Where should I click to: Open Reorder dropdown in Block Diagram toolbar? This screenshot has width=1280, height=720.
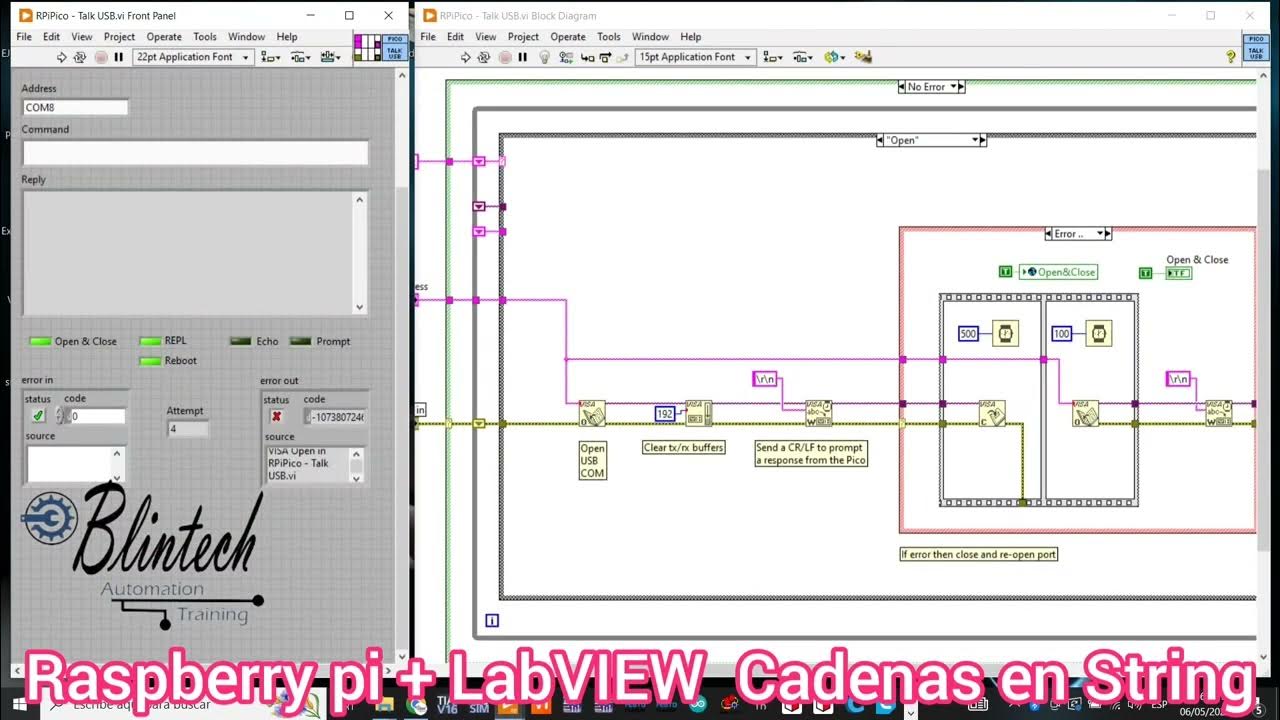834,57
